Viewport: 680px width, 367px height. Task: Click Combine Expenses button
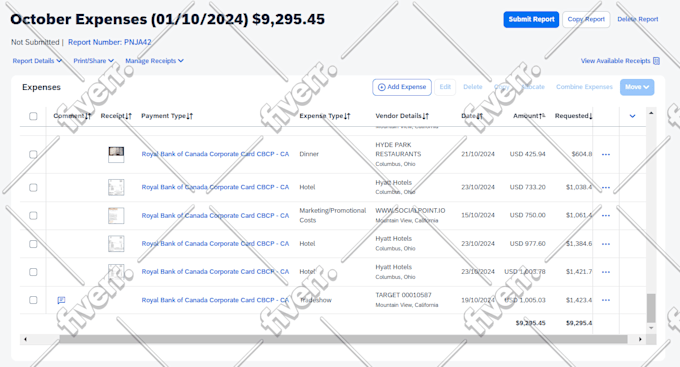(x=584, y=87)
